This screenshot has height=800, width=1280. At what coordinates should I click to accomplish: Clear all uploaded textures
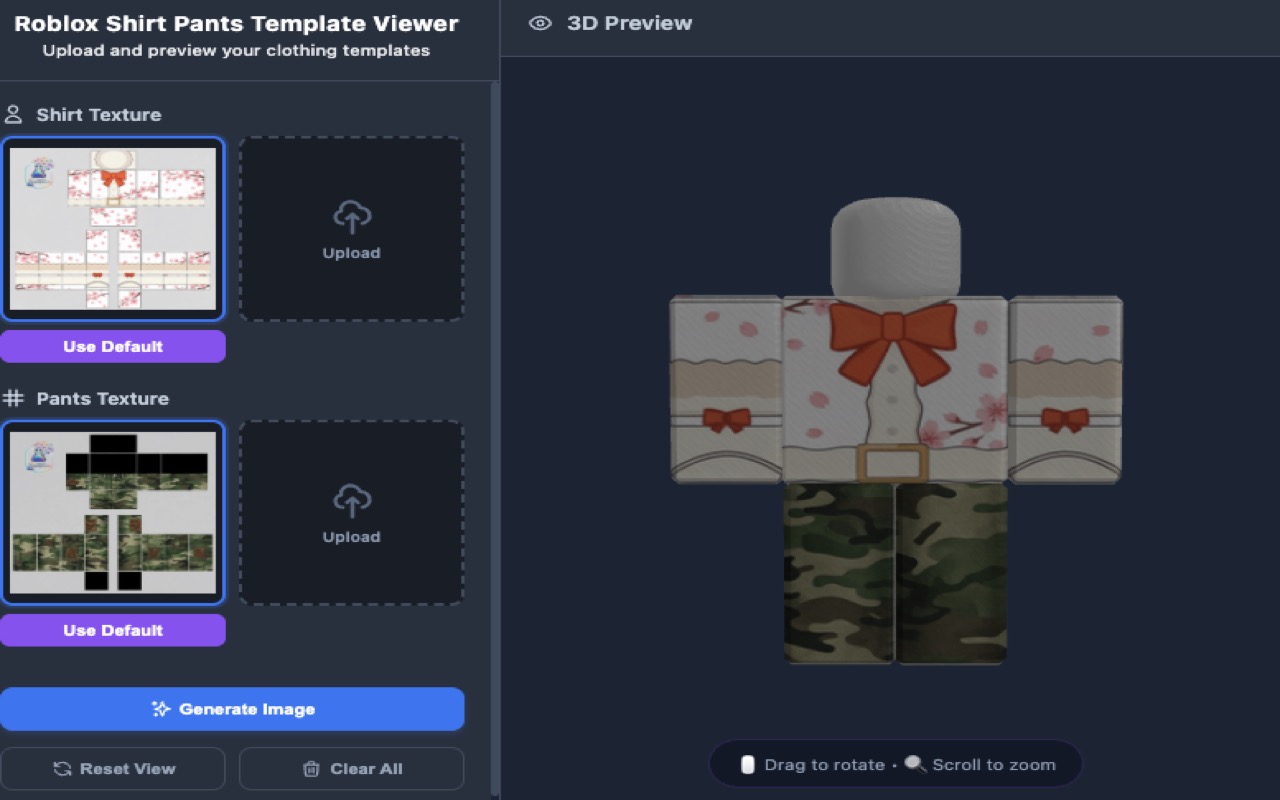coord(352,769)
